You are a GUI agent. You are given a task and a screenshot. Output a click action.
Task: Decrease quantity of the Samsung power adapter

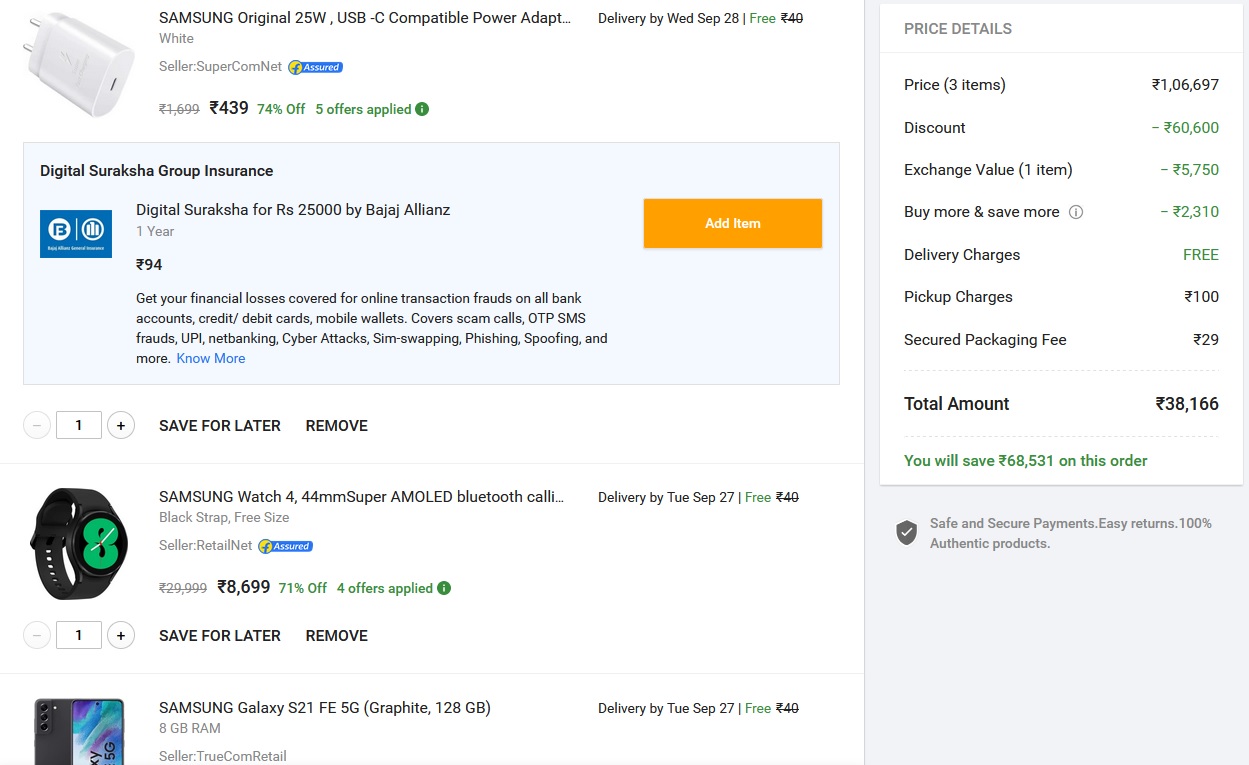click(x=37, y=426)
